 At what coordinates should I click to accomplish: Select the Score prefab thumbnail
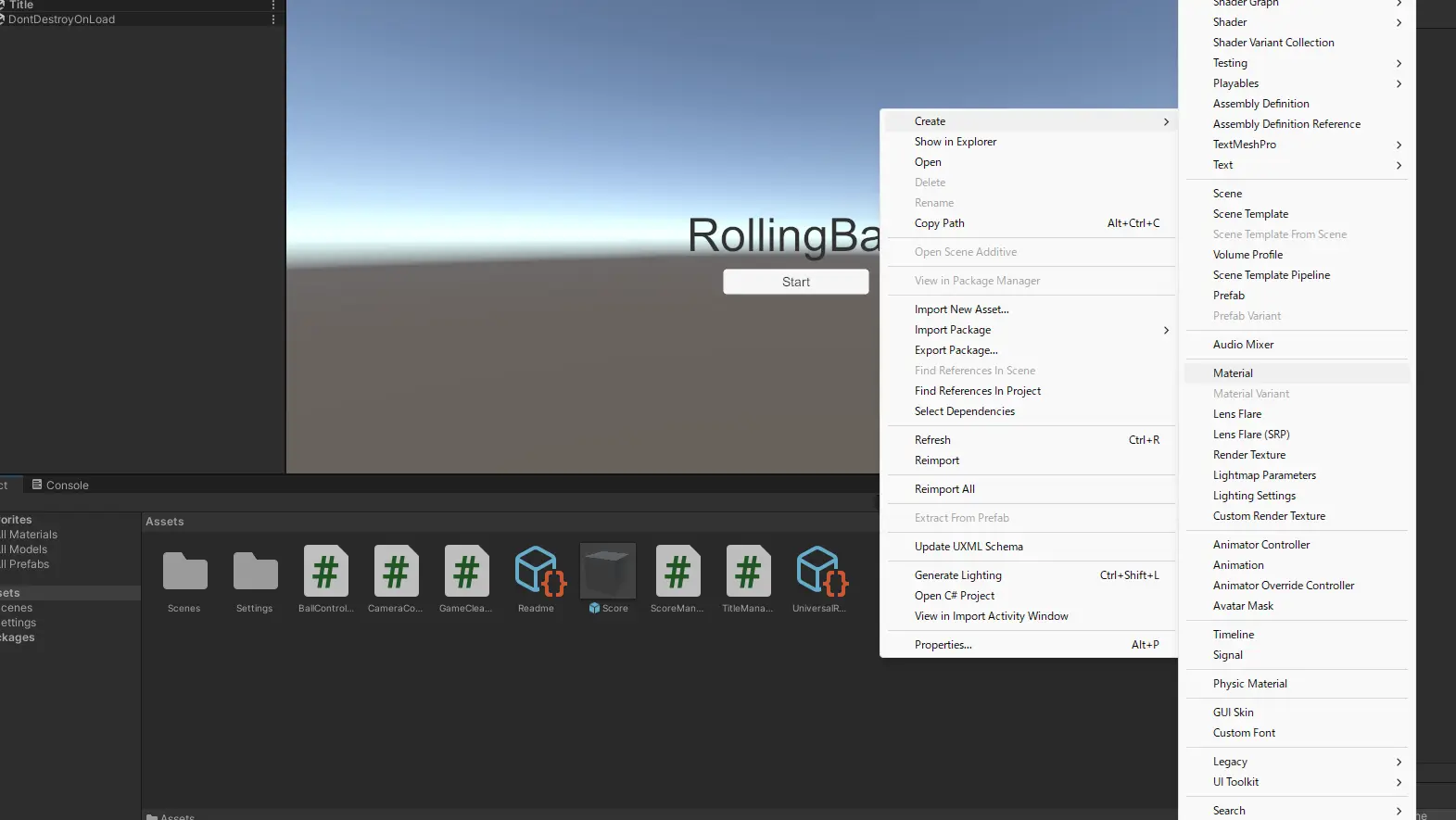click(x=608, y=572)
